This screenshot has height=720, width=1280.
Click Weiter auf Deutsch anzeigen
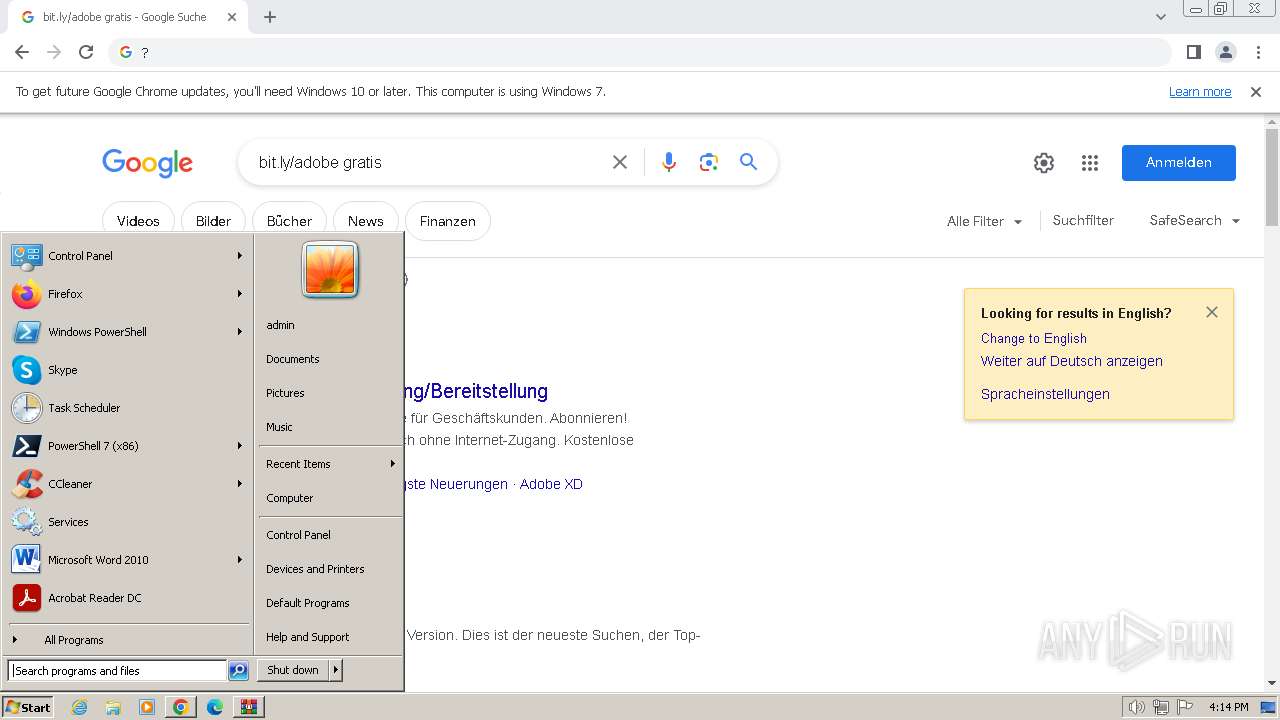point(1071,361)
